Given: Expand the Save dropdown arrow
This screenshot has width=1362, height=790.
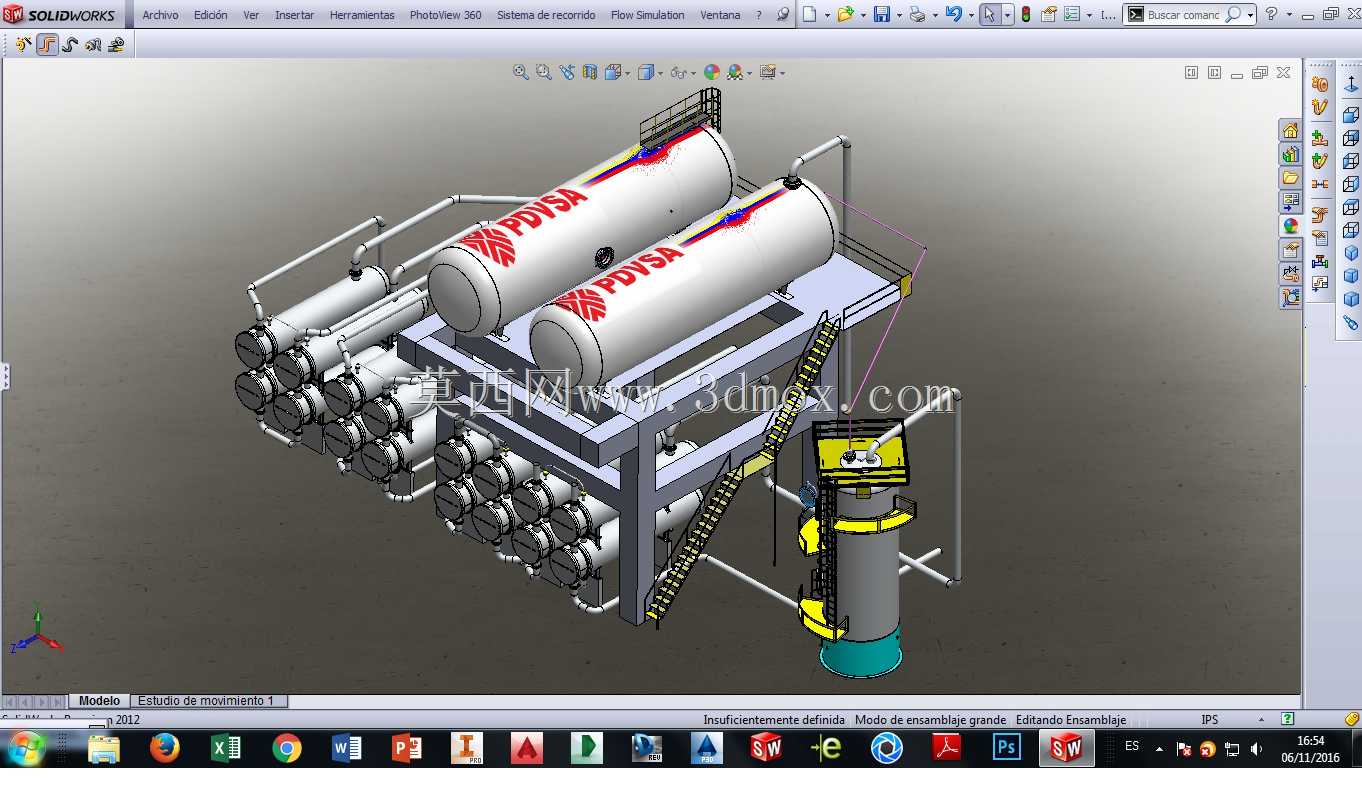Looking at the screenshot, I should (x=898, y=15).
